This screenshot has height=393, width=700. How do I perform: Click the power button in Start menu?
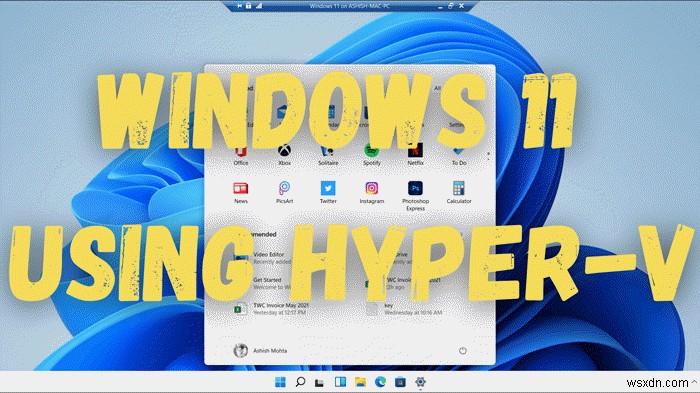[462, 351]
